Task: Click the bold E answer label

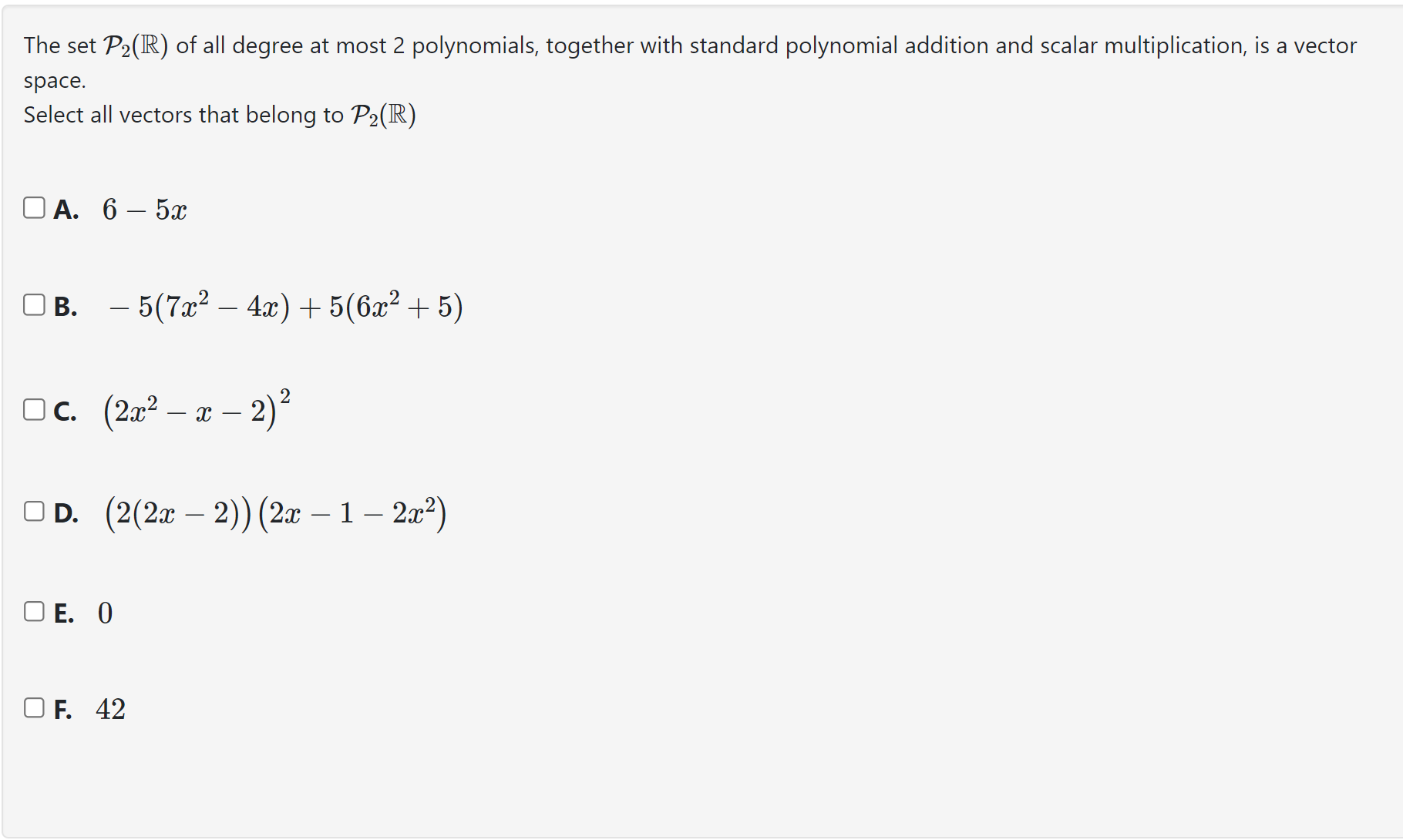Action: [63, 613]
